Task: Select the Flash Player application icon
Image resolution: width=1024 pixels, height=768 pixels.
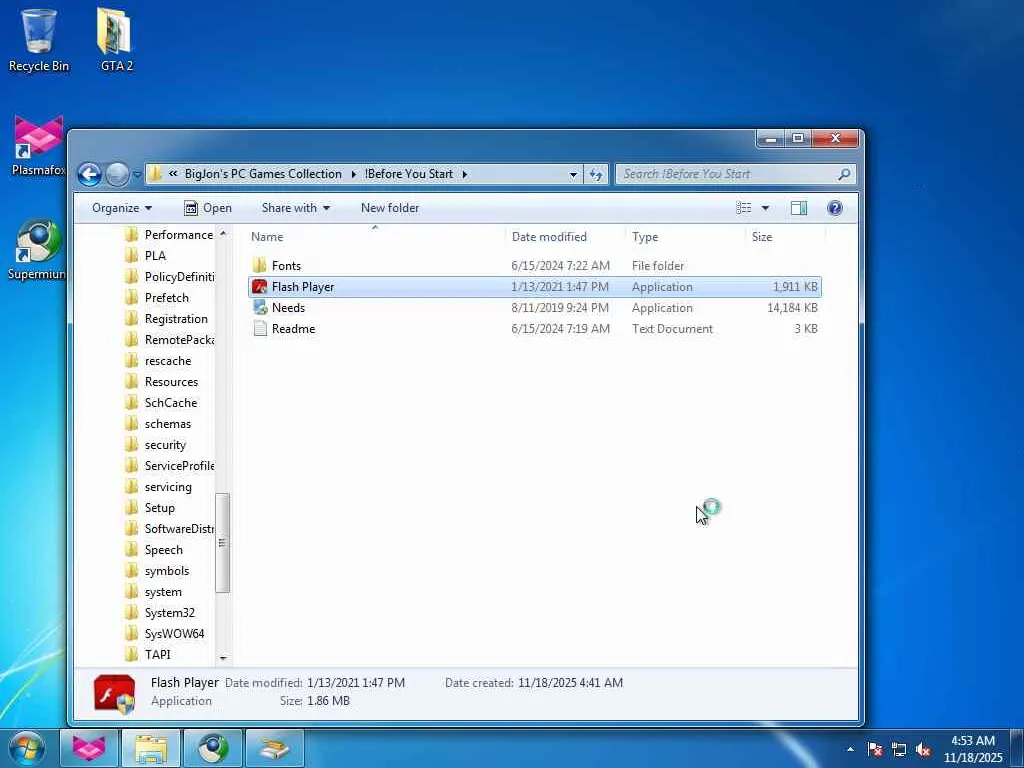Action: click(x=260, y=287)
